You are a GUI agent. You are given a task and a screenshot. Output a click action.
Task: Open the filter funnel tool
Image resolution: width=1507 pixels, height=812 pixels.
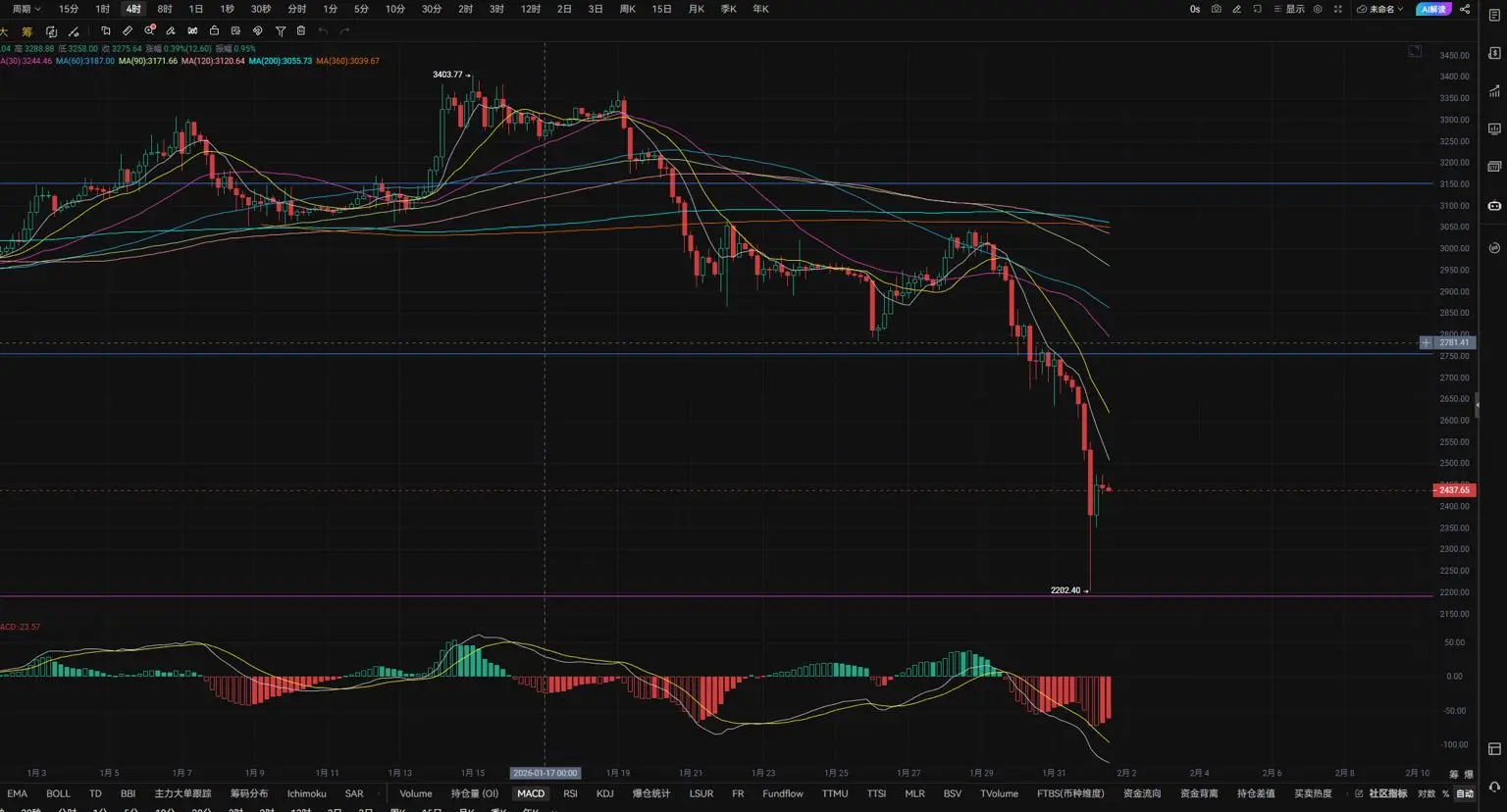point(280,31)
